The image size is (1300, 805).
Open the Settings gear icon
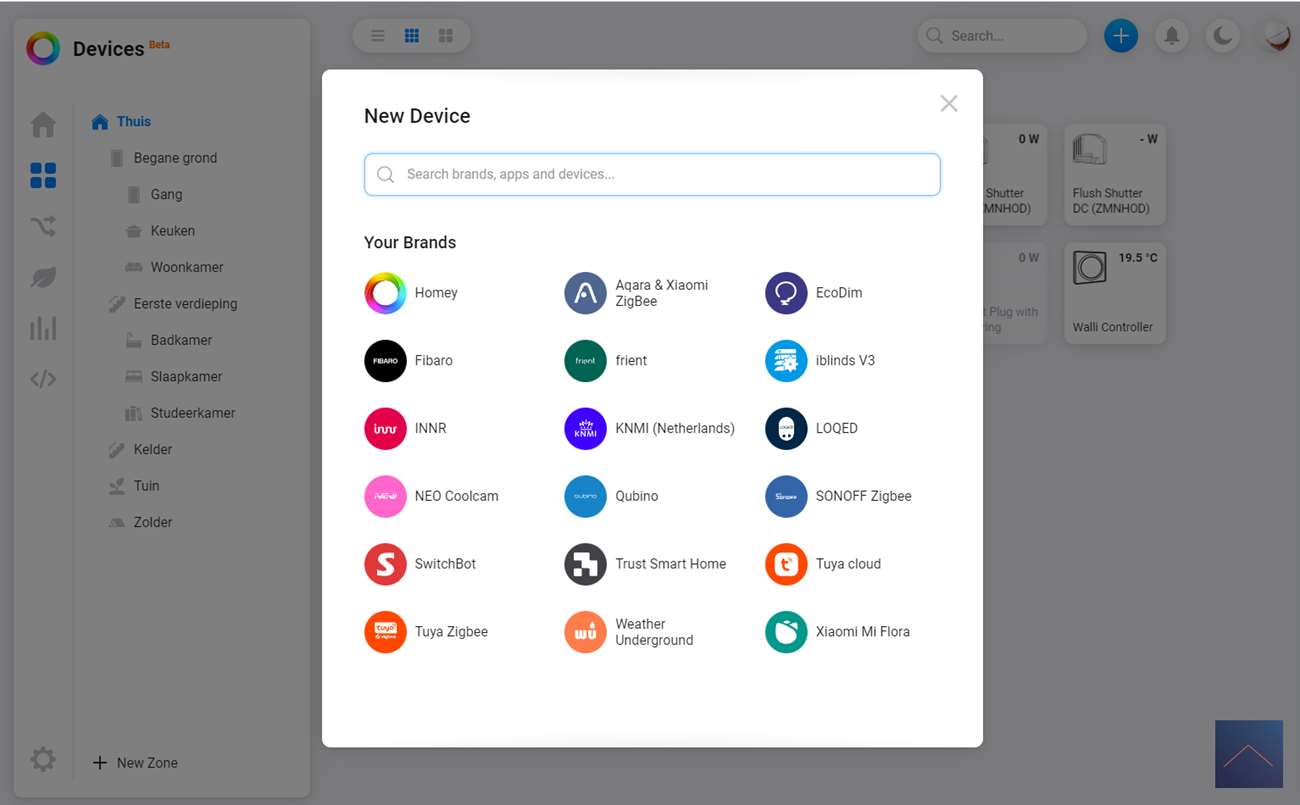[x=43, y=760]
